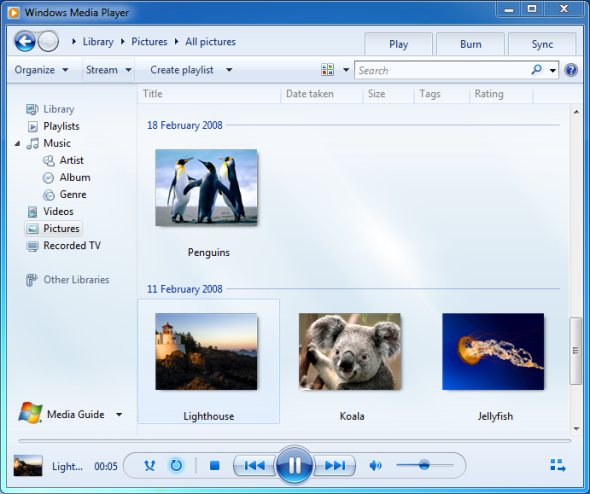590x494 pixels.
Task: Select the Koala picture thumbnail
Action: pyautogui.click(x=350, y=351)
